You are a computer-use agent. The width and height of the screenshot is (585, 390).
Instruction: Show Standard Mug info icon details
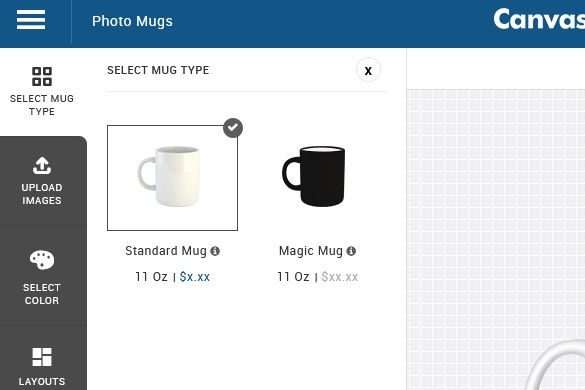(215, 251)
